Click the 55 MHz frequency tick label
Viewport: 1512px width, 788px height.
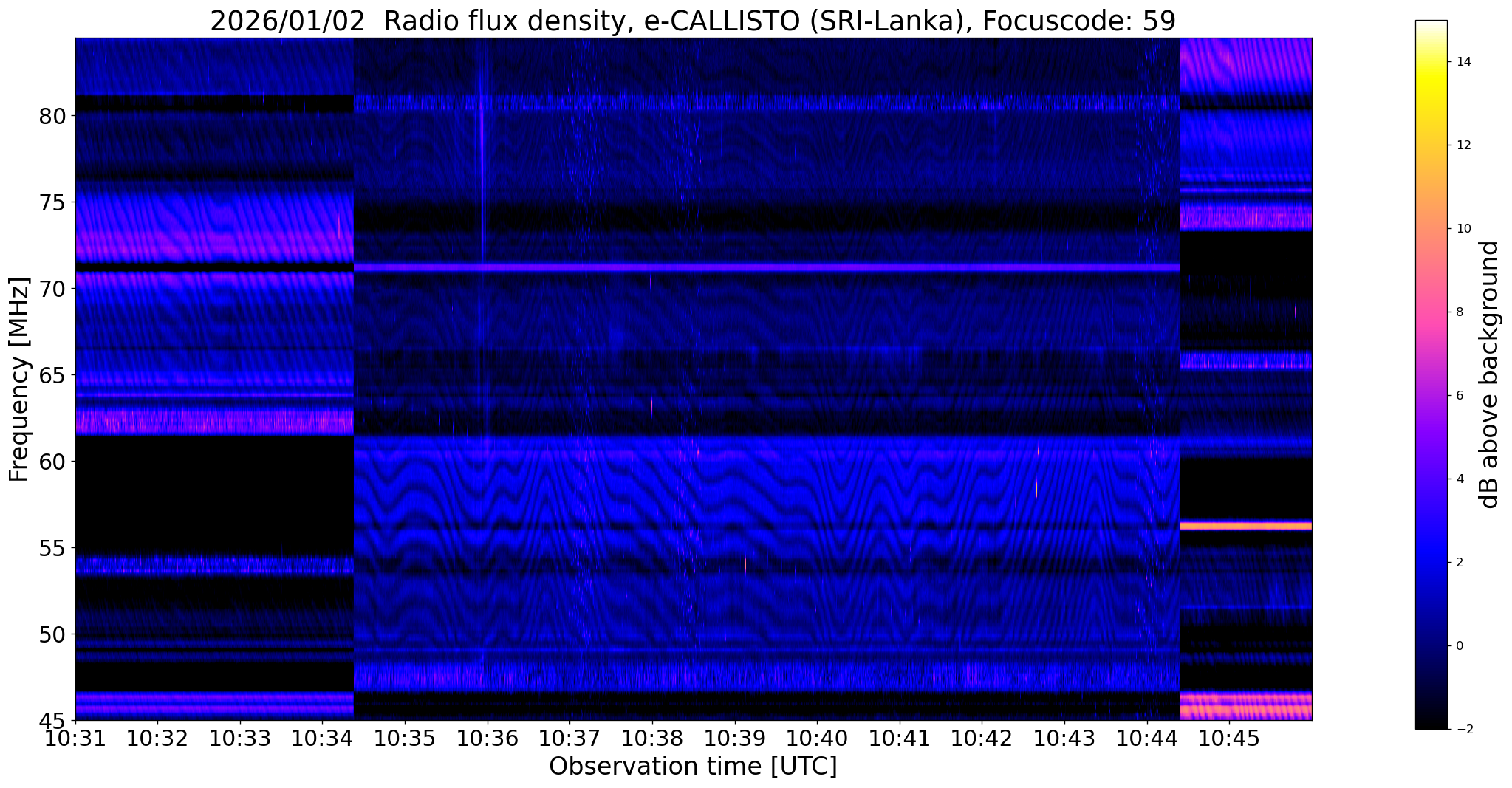[52, 548]
